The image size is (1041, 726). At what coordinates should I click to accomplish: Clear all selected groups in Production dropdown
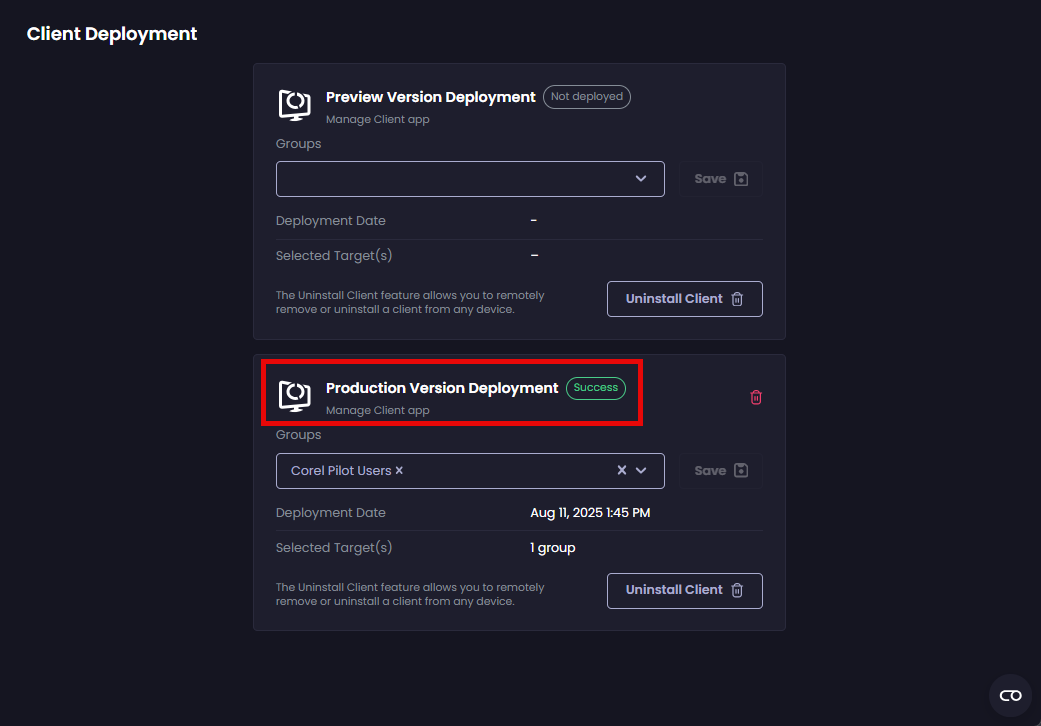621,470
